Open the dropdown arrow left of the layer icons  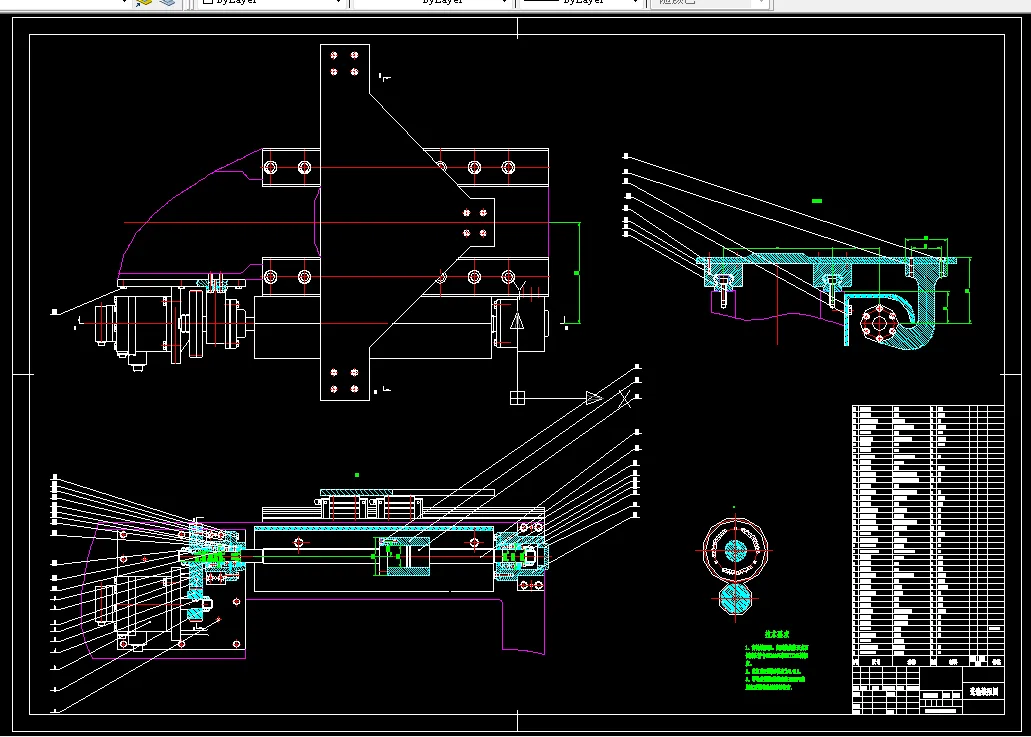pyautogui.click(x=124, y=3)
